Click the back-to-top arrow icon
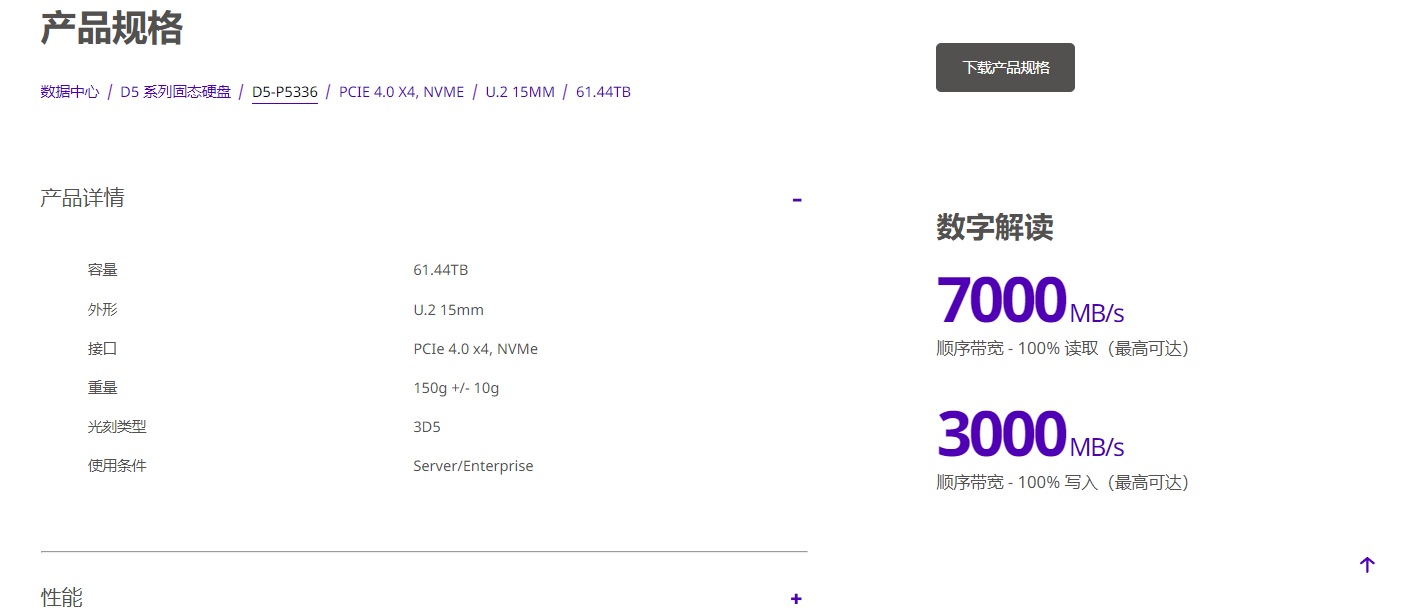This screenshot has height=616, width=1415. pyautogui.click(x=1367, y=564)
